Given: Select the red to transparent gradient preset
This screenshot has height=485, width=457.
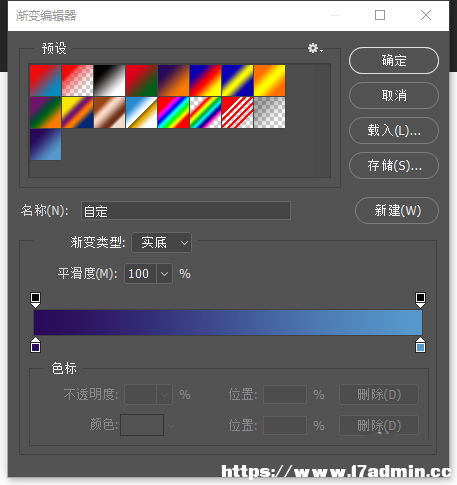Looking at the screenshot, I should click(x=77, y=80).
